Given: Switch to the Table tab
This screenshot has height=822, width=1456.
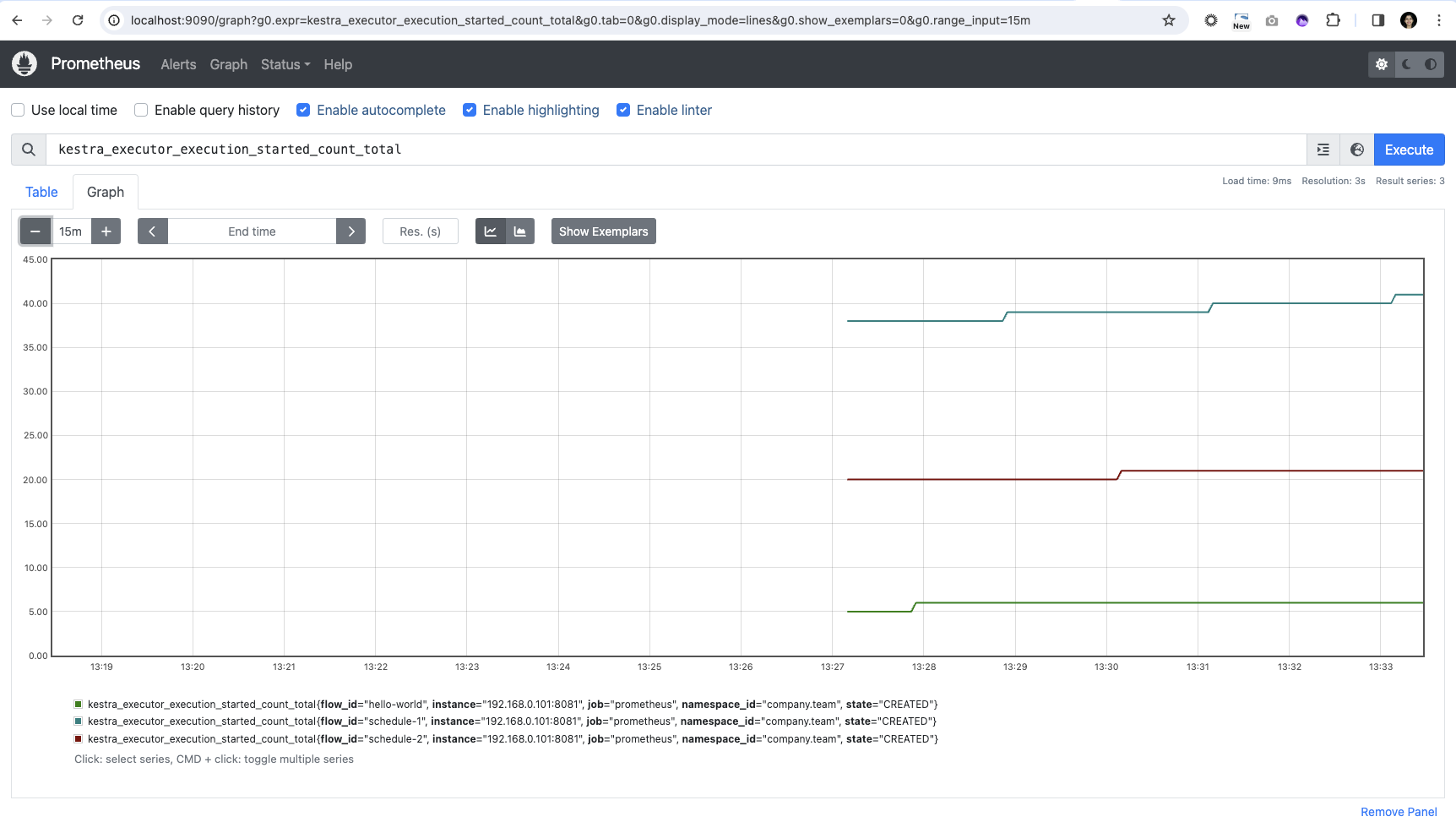Looking at the screenshot, I should [x=41, y=192].
